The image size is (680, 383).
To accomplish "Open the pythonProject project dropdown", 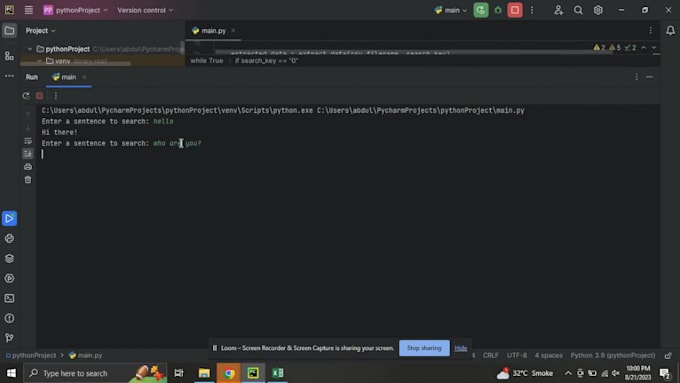I will 75,10.
